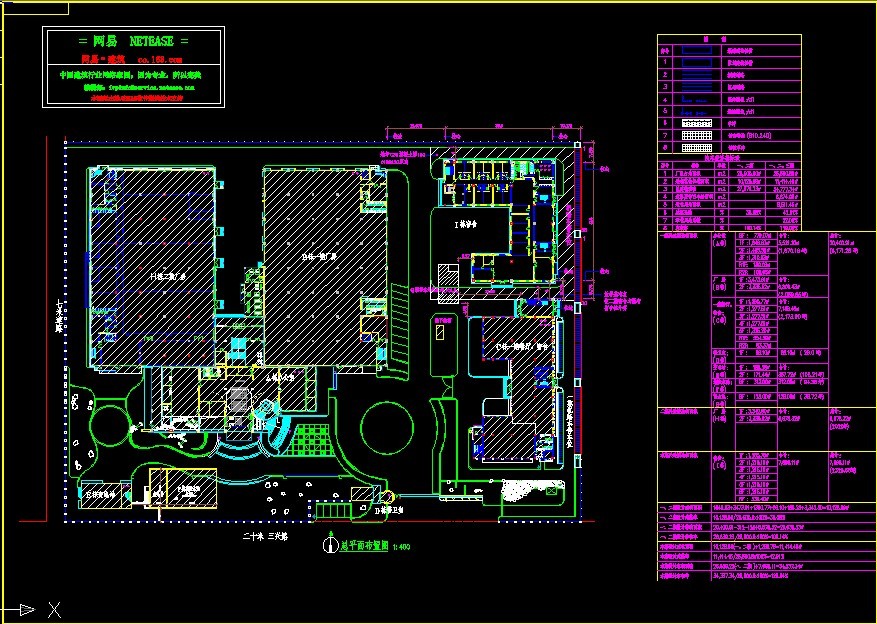Select the yellow-outlined building at the lower left

181,487
